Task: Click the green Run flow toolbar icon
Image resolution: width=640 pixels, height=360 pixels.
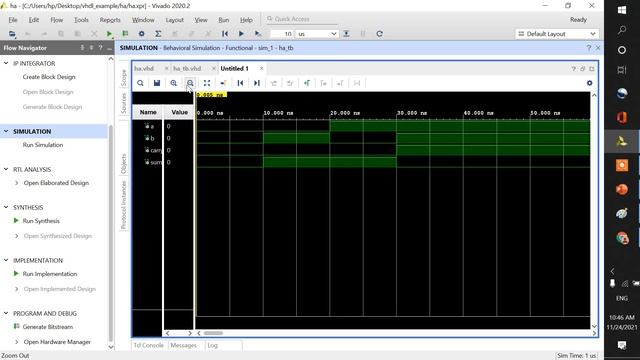Action: point(109,34)
